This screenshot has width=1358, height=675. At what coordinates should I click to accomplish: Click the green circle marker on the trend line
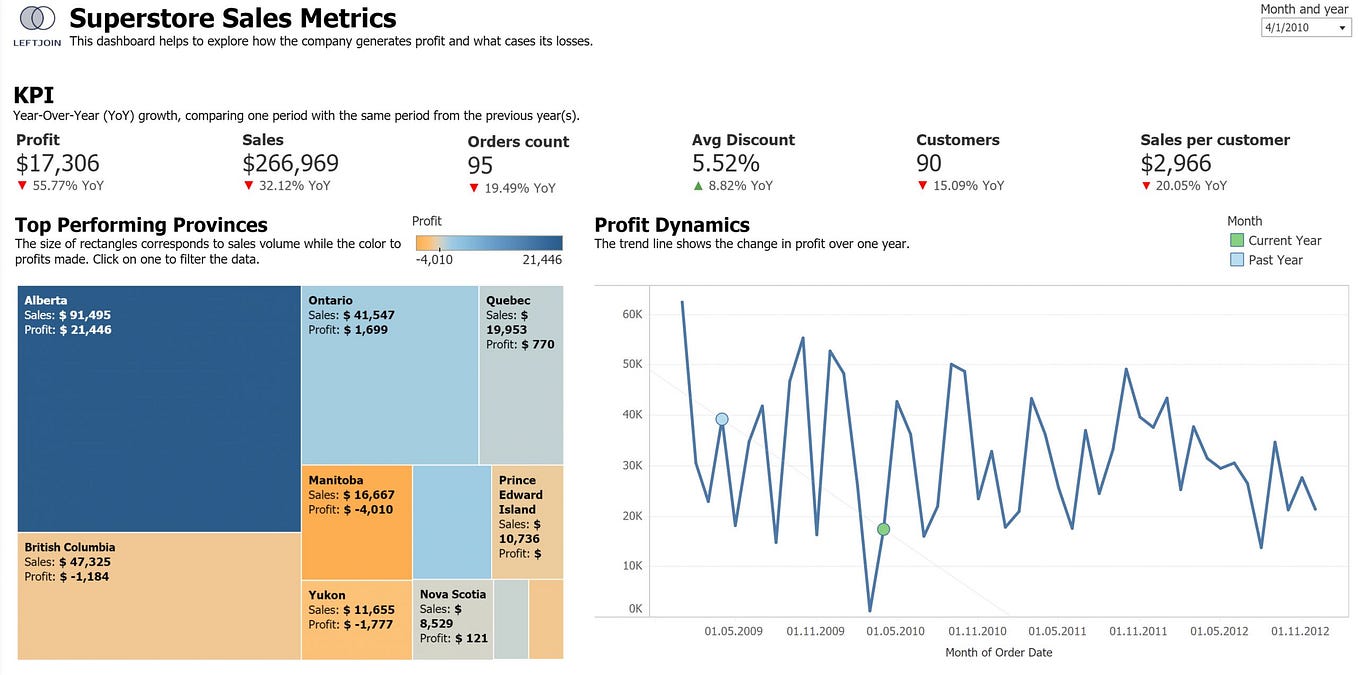[884, 528]
